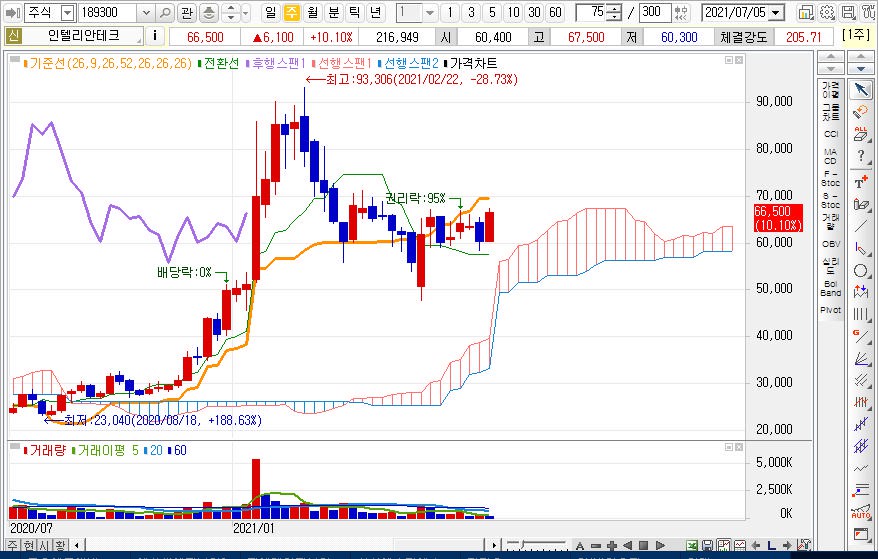The width and height of the screenshot is (878, 559).
Task: Click the ALL erase tool icon
Action: coord(860,134)
